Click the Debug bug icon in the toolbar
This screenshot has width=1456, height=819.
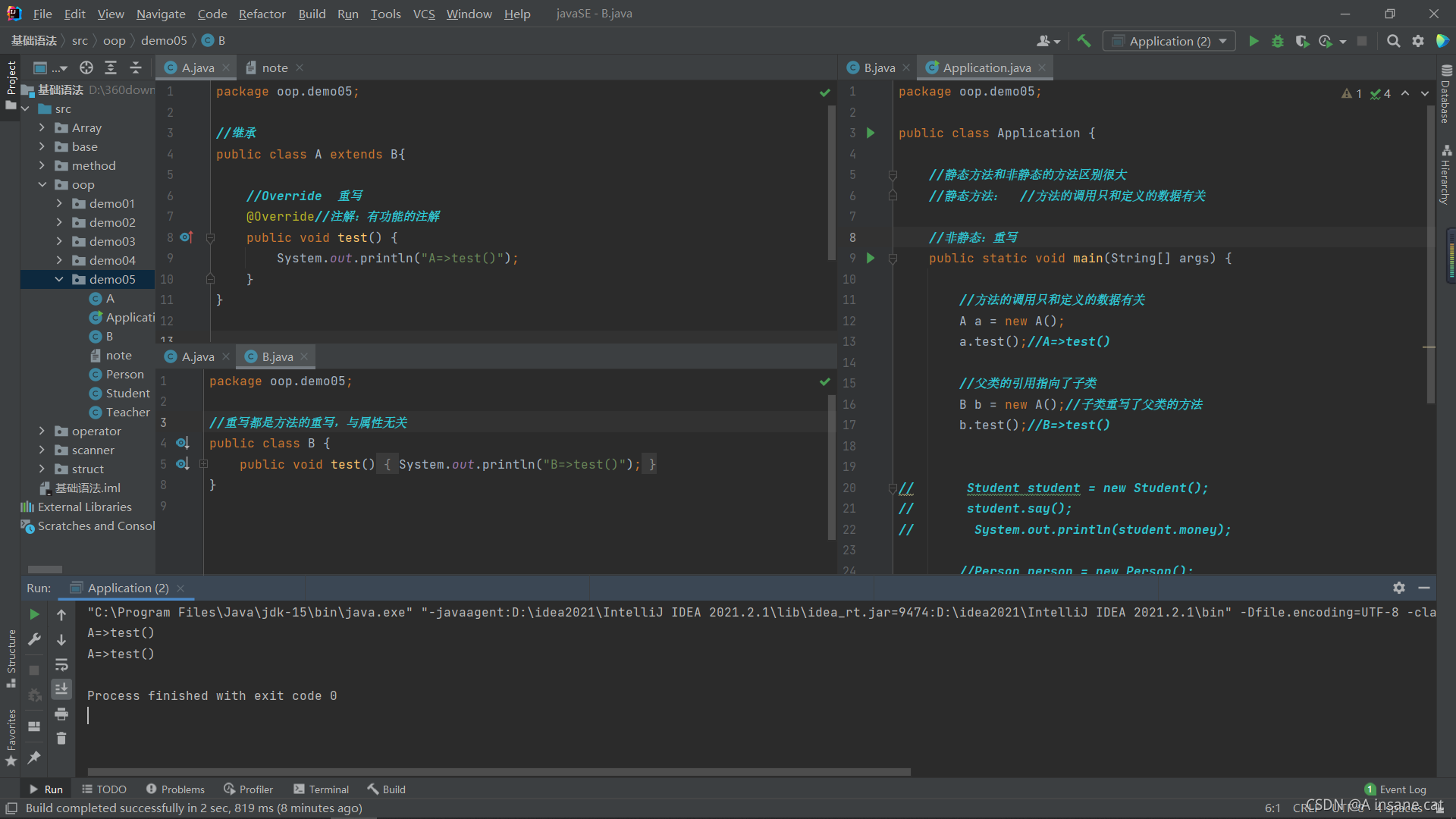[x=1278, y=41]
